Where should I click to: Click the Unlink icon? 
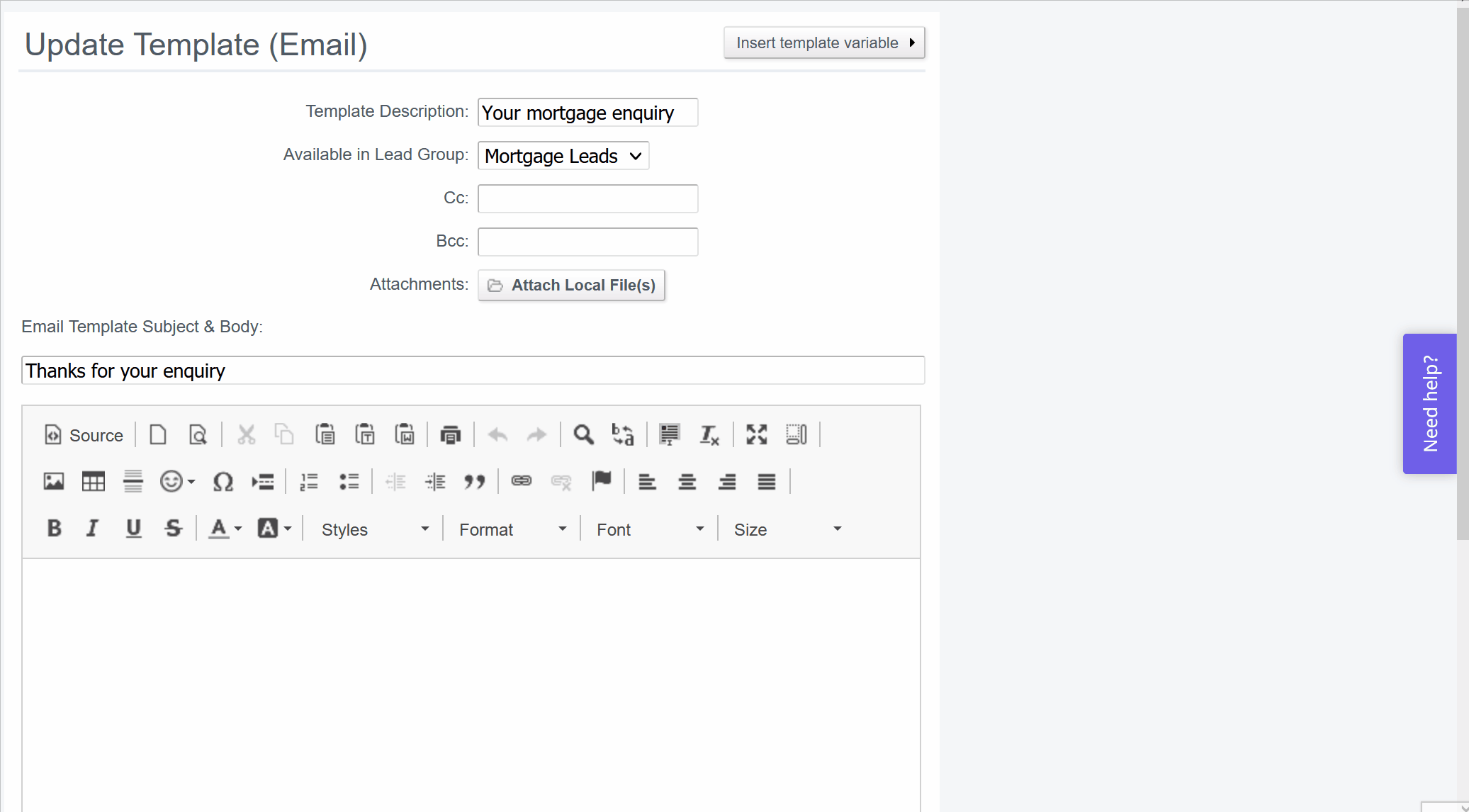pyautogui.click(x=561, y=482)
